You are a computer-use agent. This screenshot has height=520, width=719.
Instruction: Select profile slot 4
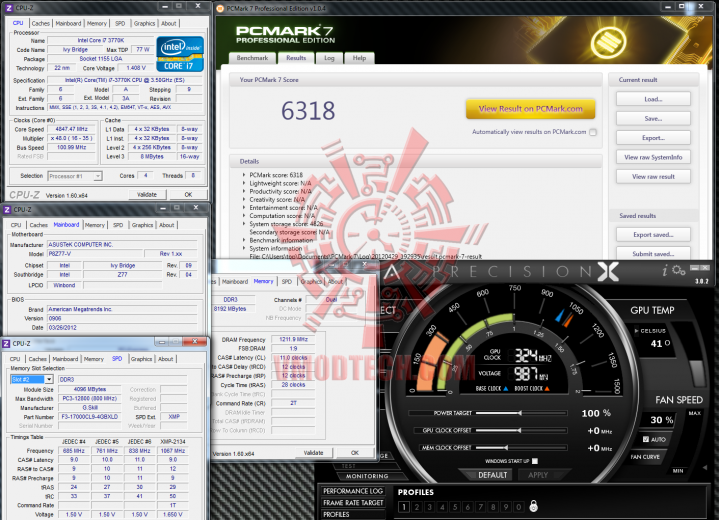442,507
